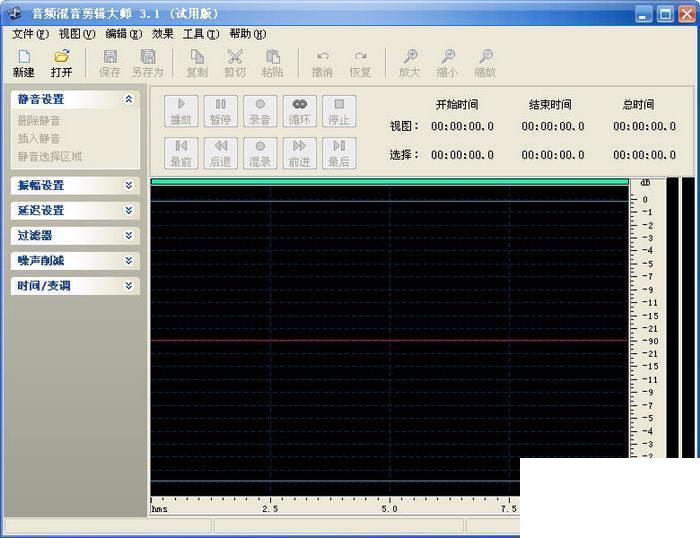Click the 保存 (Save) toolbar icon
Screen dimensions: 700x538
(x=110, y=63)
